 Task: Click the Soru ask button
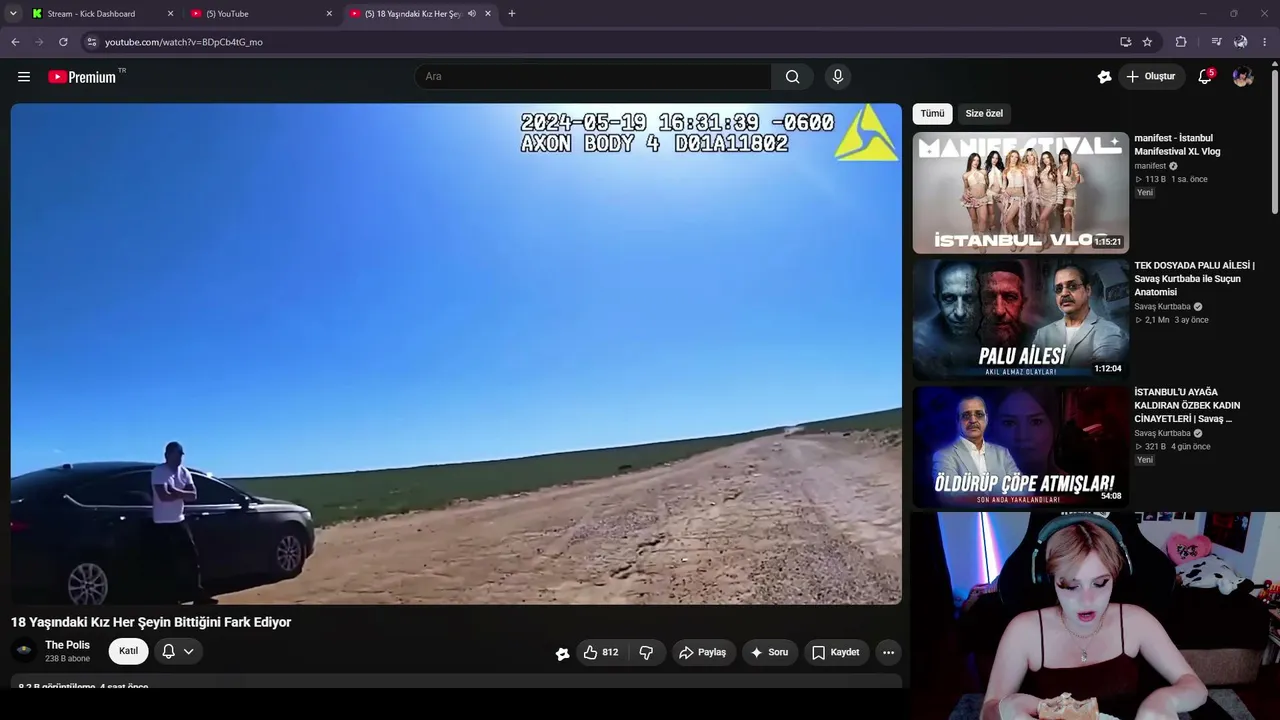[770, 652]
